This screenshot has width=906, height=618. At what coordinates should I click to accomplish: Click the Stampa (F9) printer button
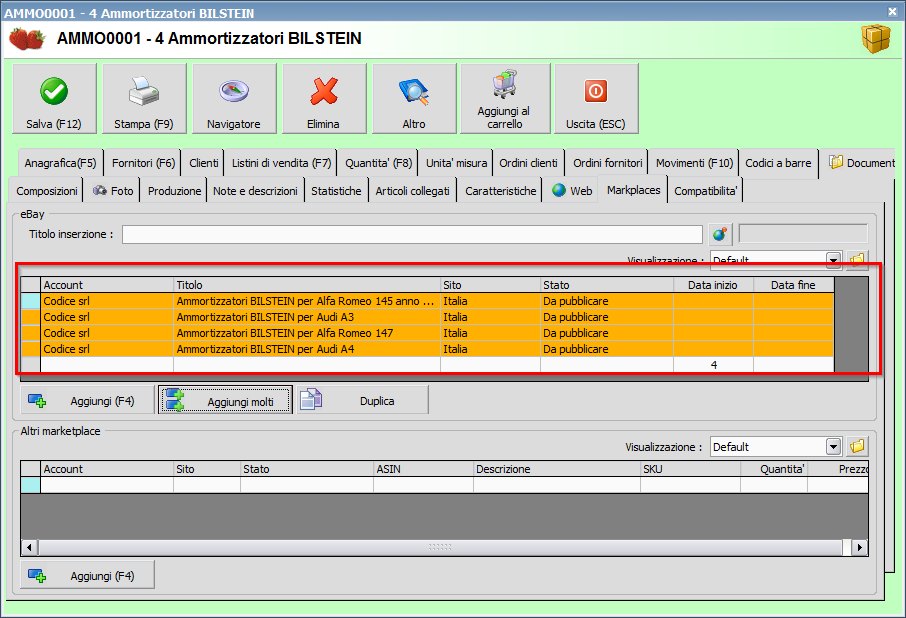144,99
